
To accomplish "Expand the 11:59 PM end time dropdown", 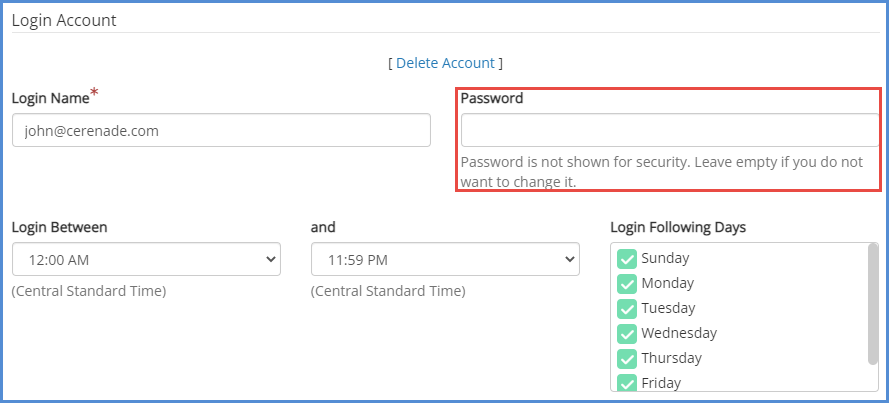I will click(445, 260).
